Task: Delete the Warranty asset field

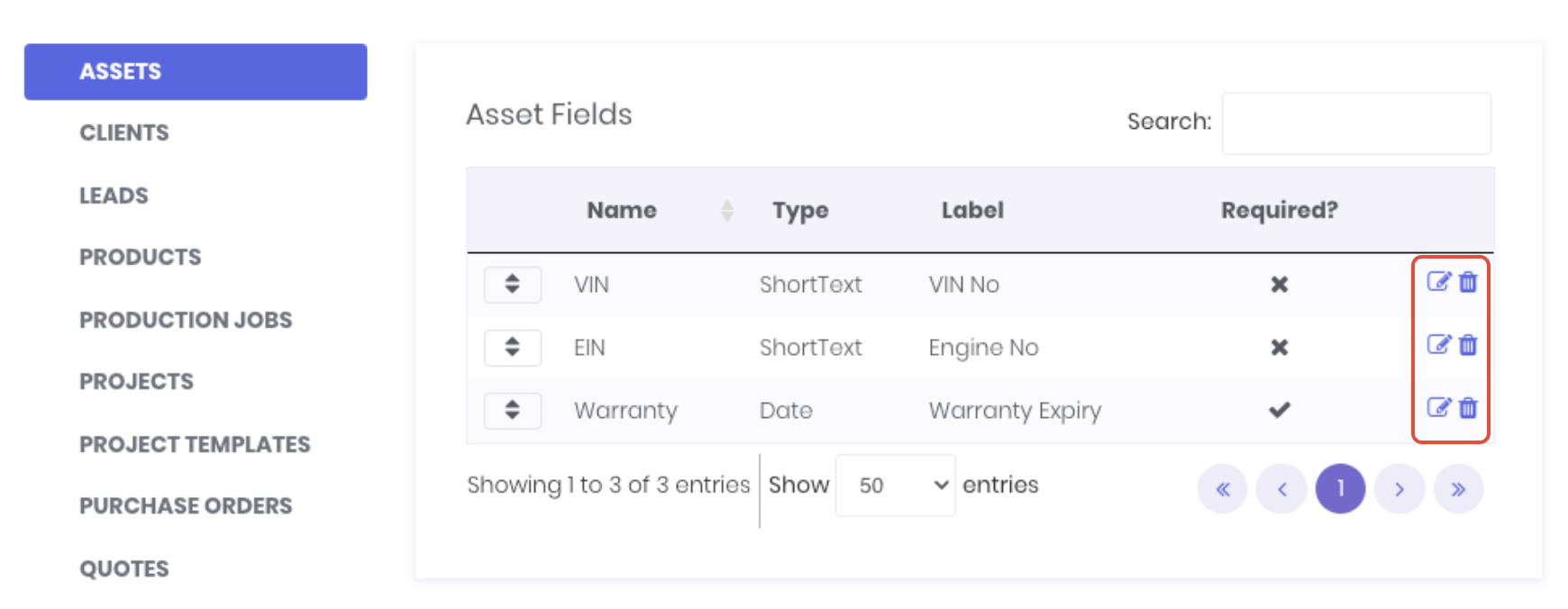Action: pyautogui.click(x=1468, y=408)
